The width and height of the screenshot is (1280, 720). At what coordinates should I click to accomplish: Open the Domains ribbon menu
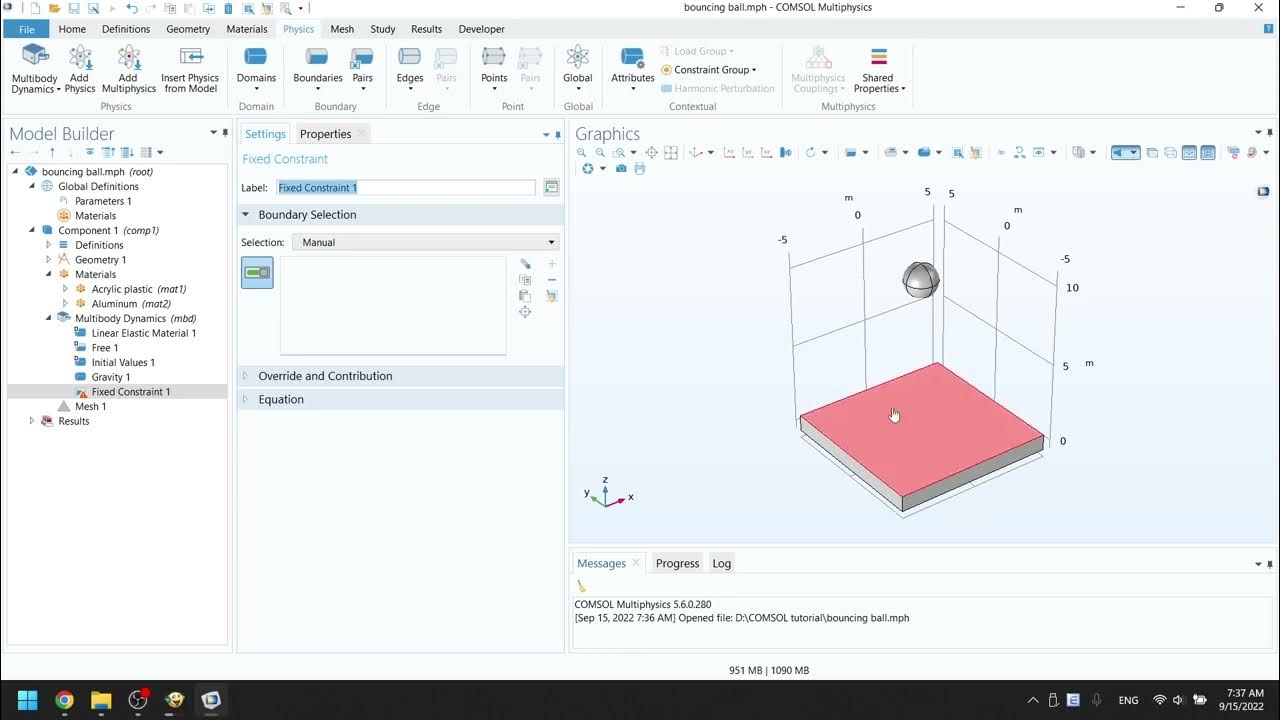(256, 70)
